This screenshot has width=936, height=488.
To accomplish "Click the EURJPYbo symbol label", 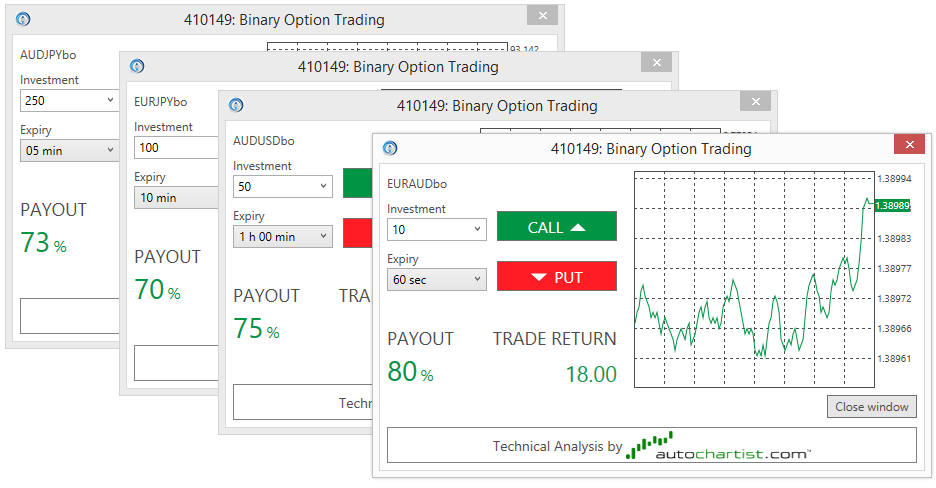I will point(161,102).
